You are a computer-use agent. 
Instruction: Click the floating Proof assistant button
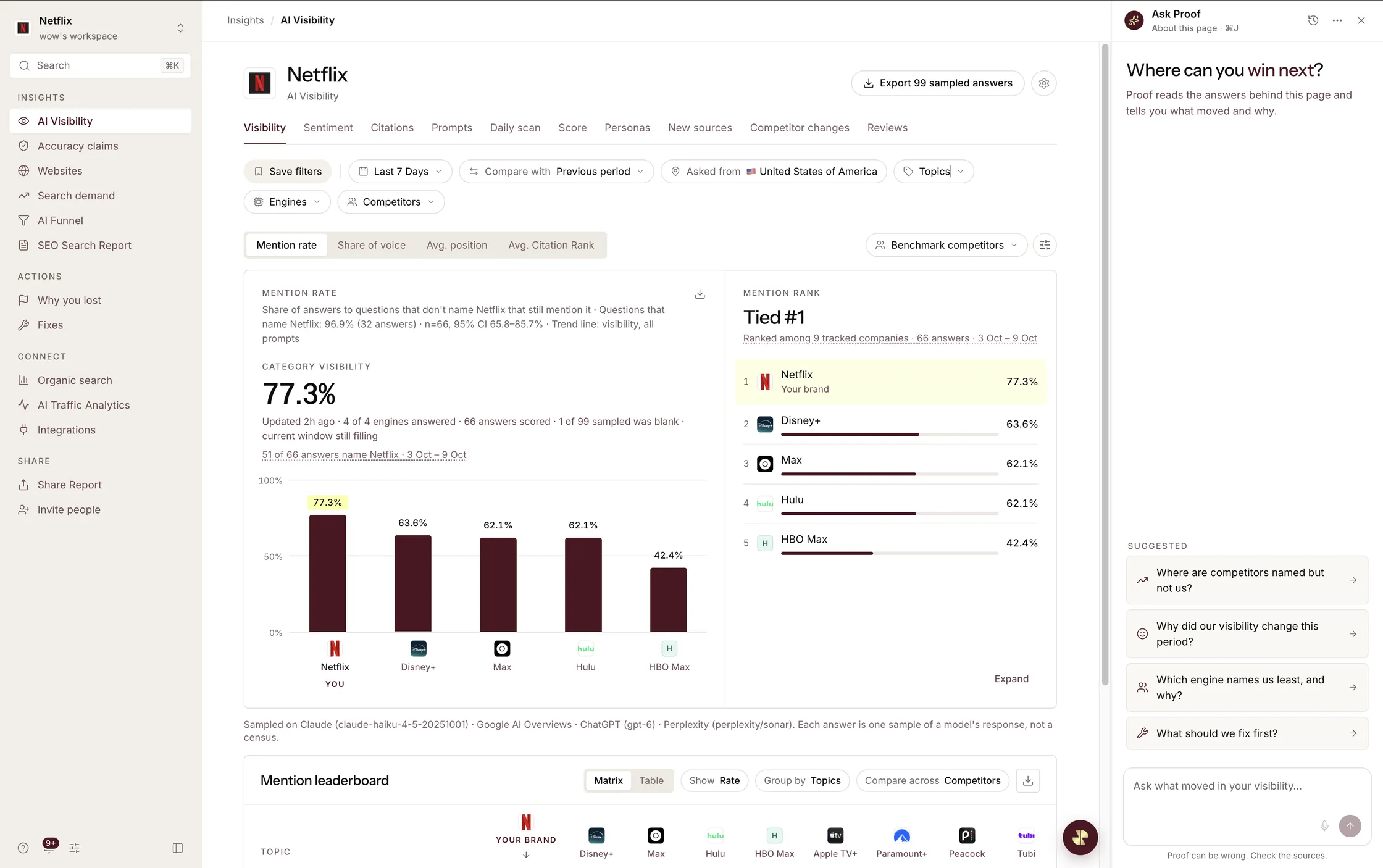(1080, 838)
